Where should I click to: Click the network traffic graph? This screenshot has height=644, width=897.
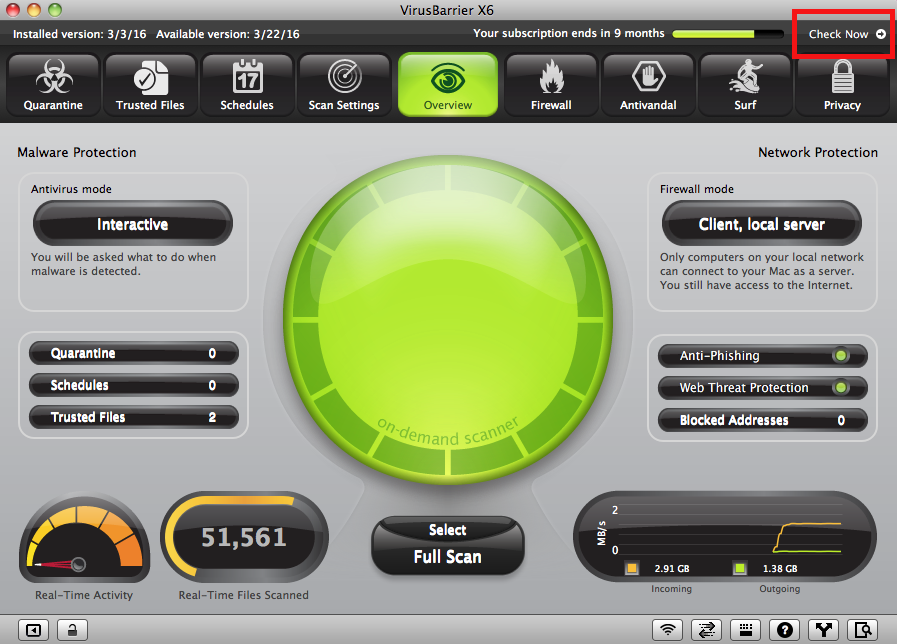point(725,536)
